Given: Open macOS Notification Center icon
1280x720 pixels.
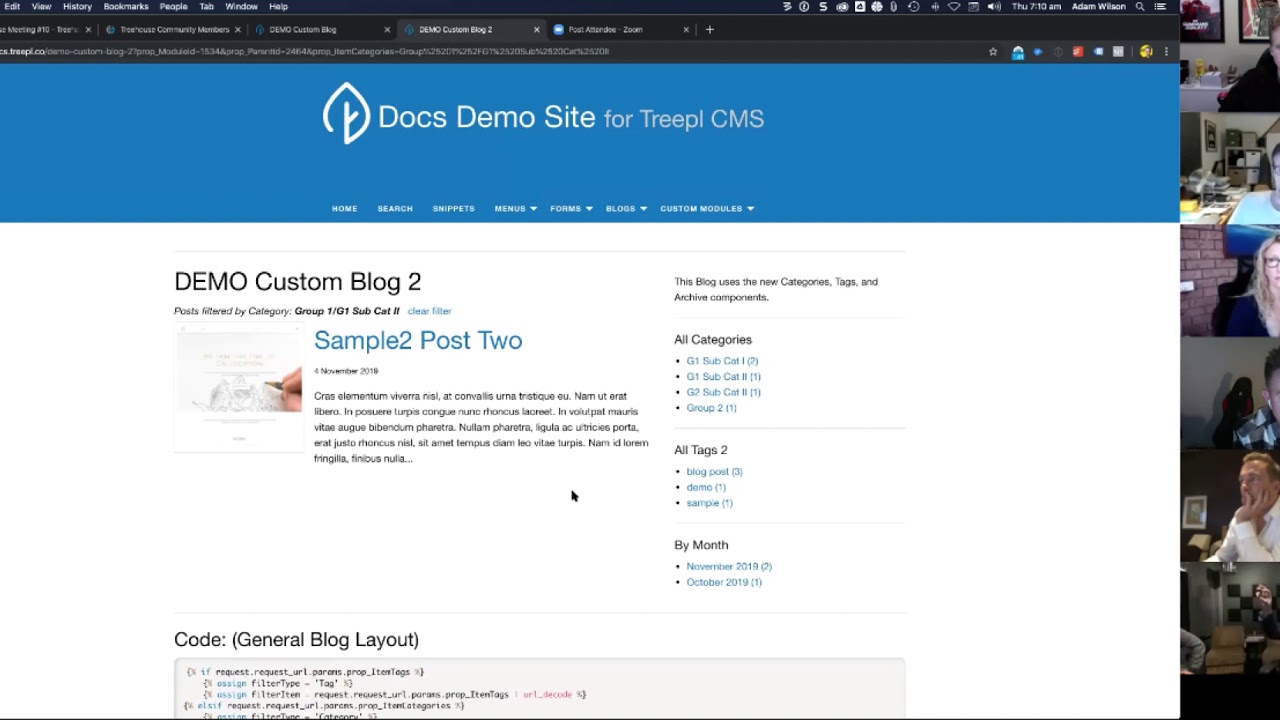Looking at the screenshot, I should tap(1160, 7).
